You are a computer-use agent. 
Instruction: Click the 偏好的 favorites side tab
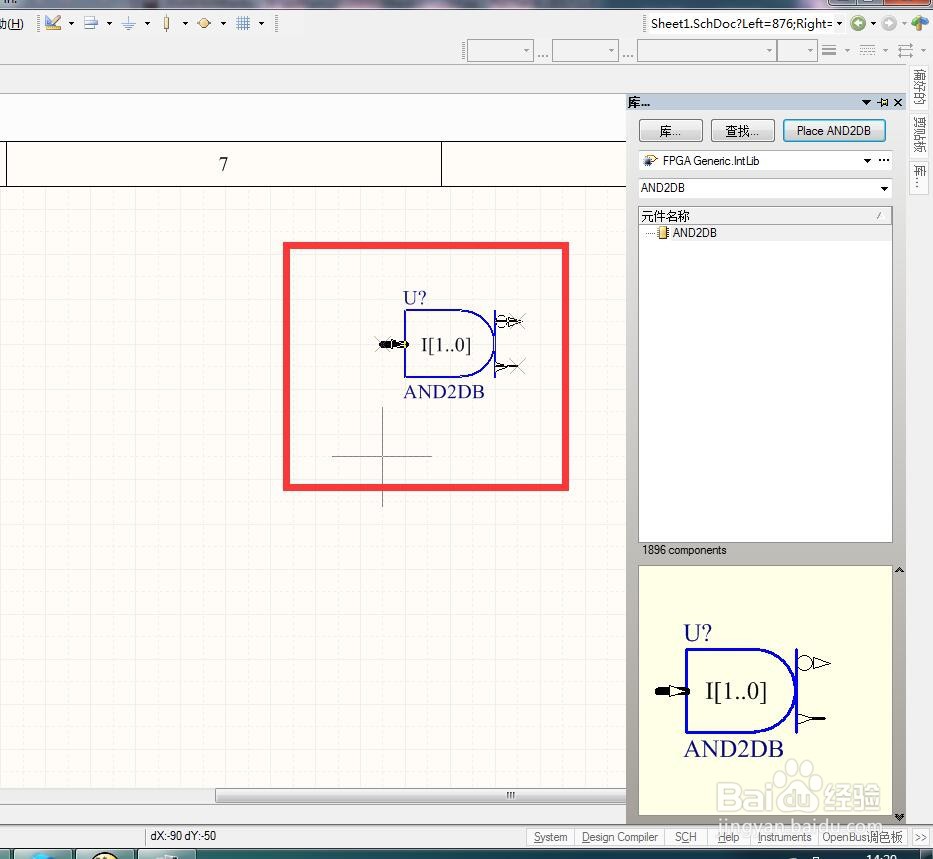[x=919, y=86]
